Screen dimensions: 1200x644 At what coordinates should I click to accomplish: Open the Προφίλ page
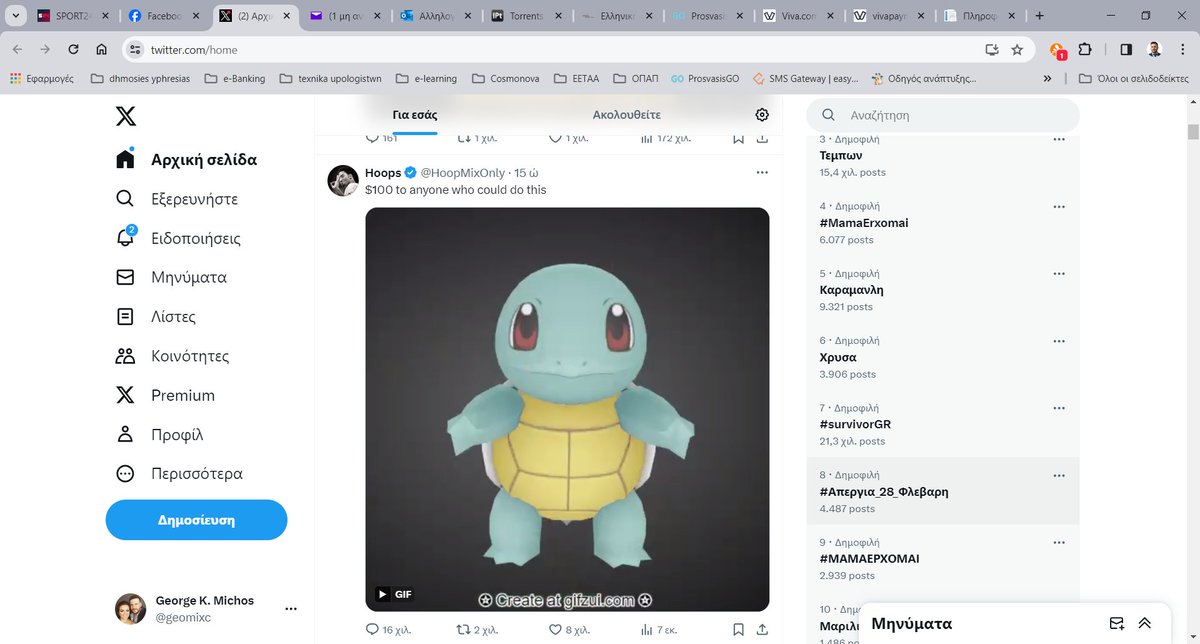160,434
